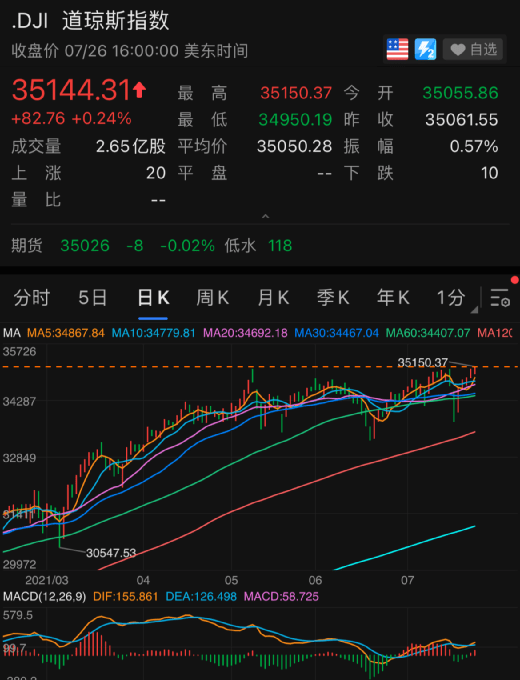Viewport: 520px width, 680px height.
Task: Tap the US flag market icon
Action: (397, 49)
